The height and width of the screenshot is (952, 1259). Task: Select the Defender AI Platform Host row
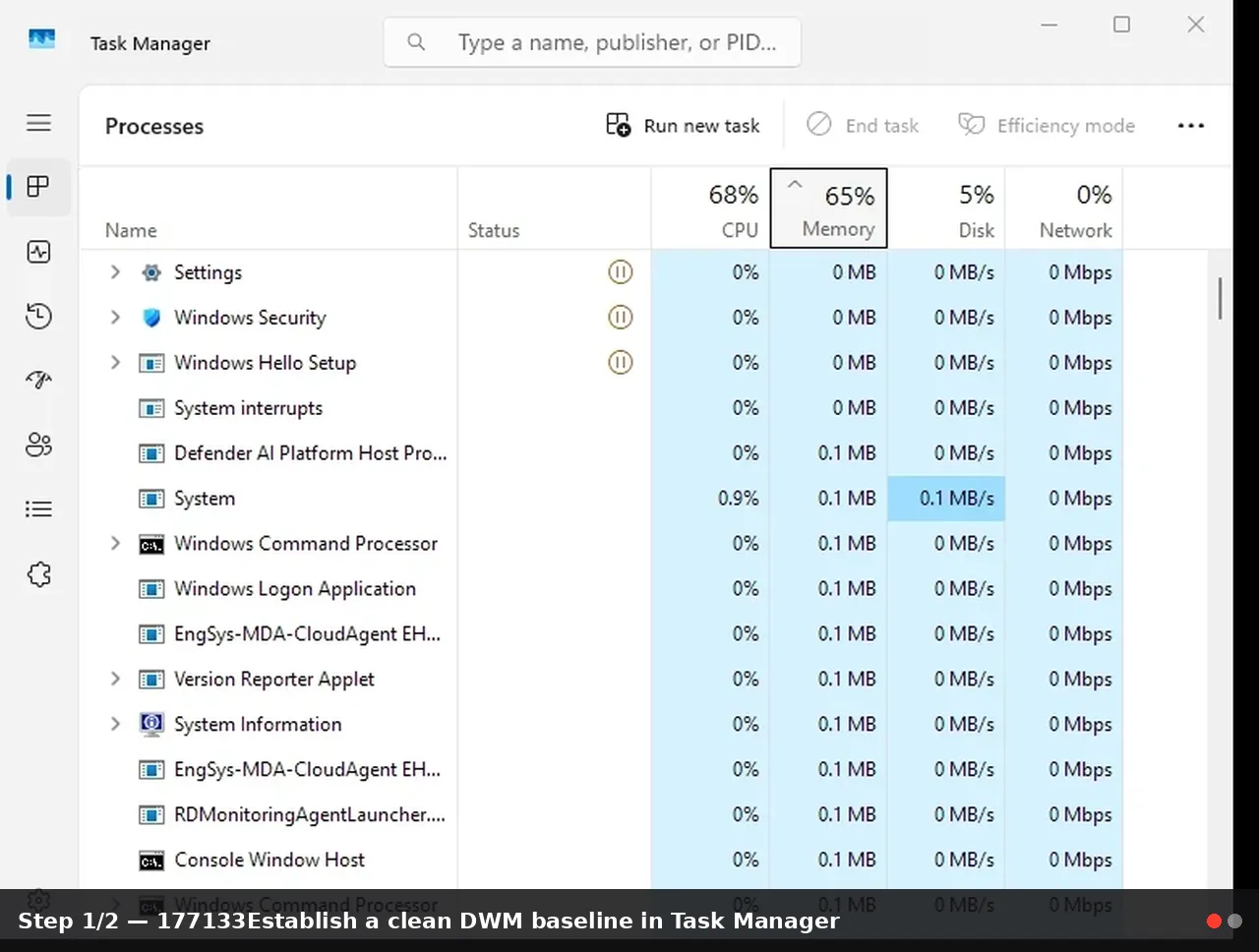601,453
